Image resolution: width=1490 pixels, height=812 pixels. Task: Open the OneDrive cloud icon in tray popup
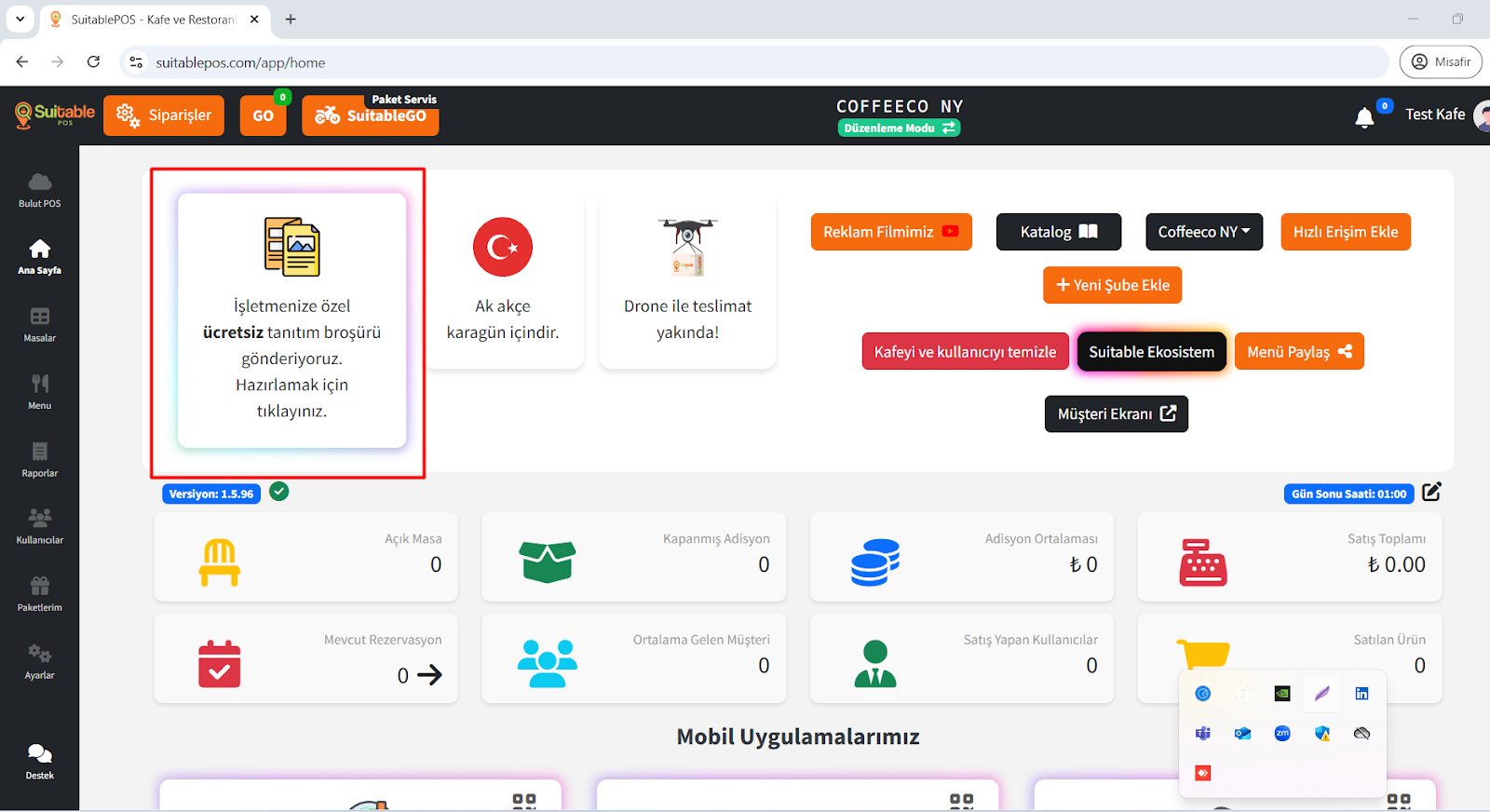[x=1361, y=734]
